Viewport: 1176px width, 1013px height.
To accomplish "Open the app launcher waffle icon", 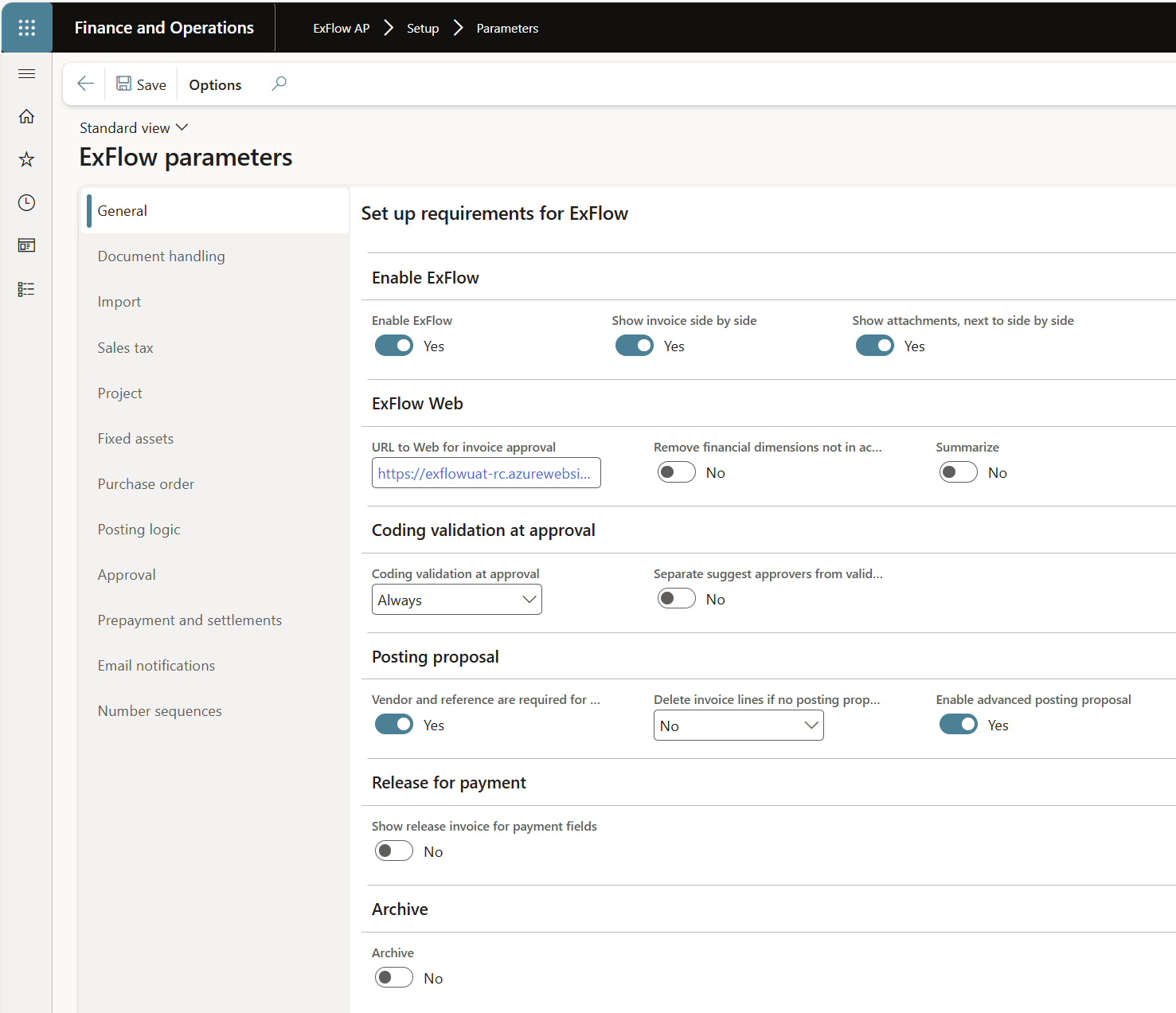I will click(26, 28).
